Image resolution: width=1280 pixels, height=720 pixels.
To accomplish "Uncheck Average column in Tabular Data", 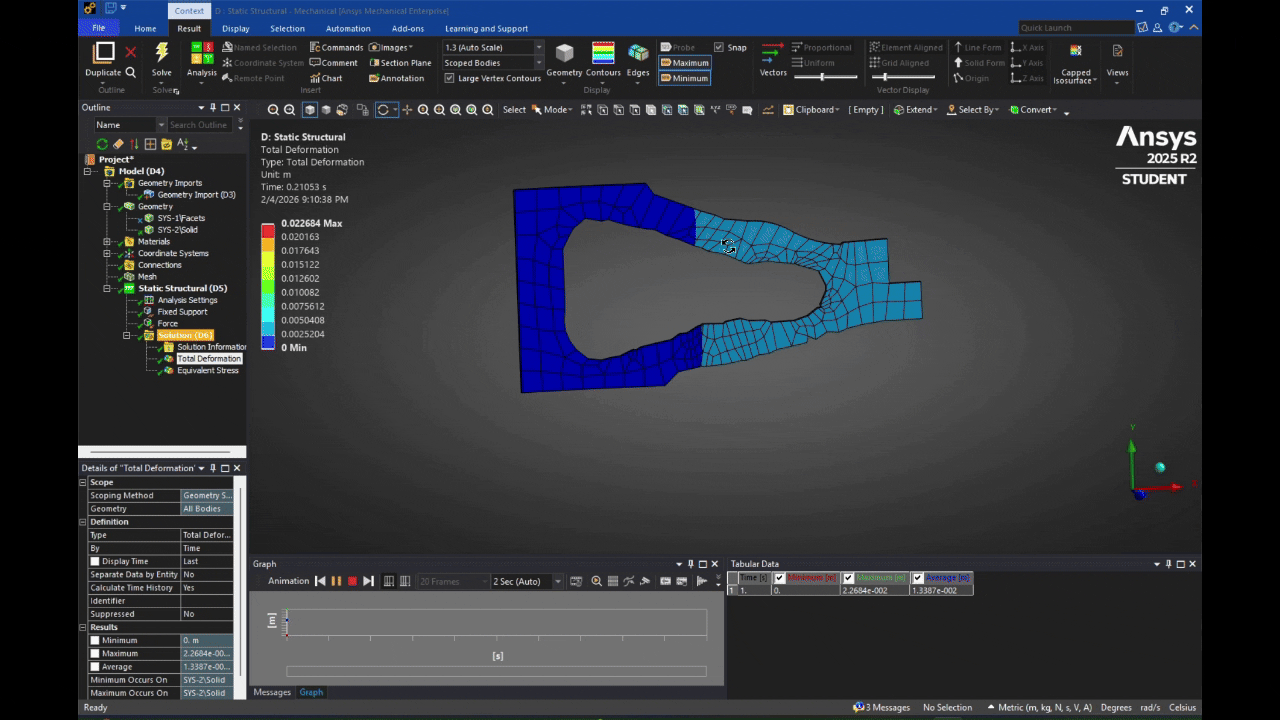I will tap(917, 577).
